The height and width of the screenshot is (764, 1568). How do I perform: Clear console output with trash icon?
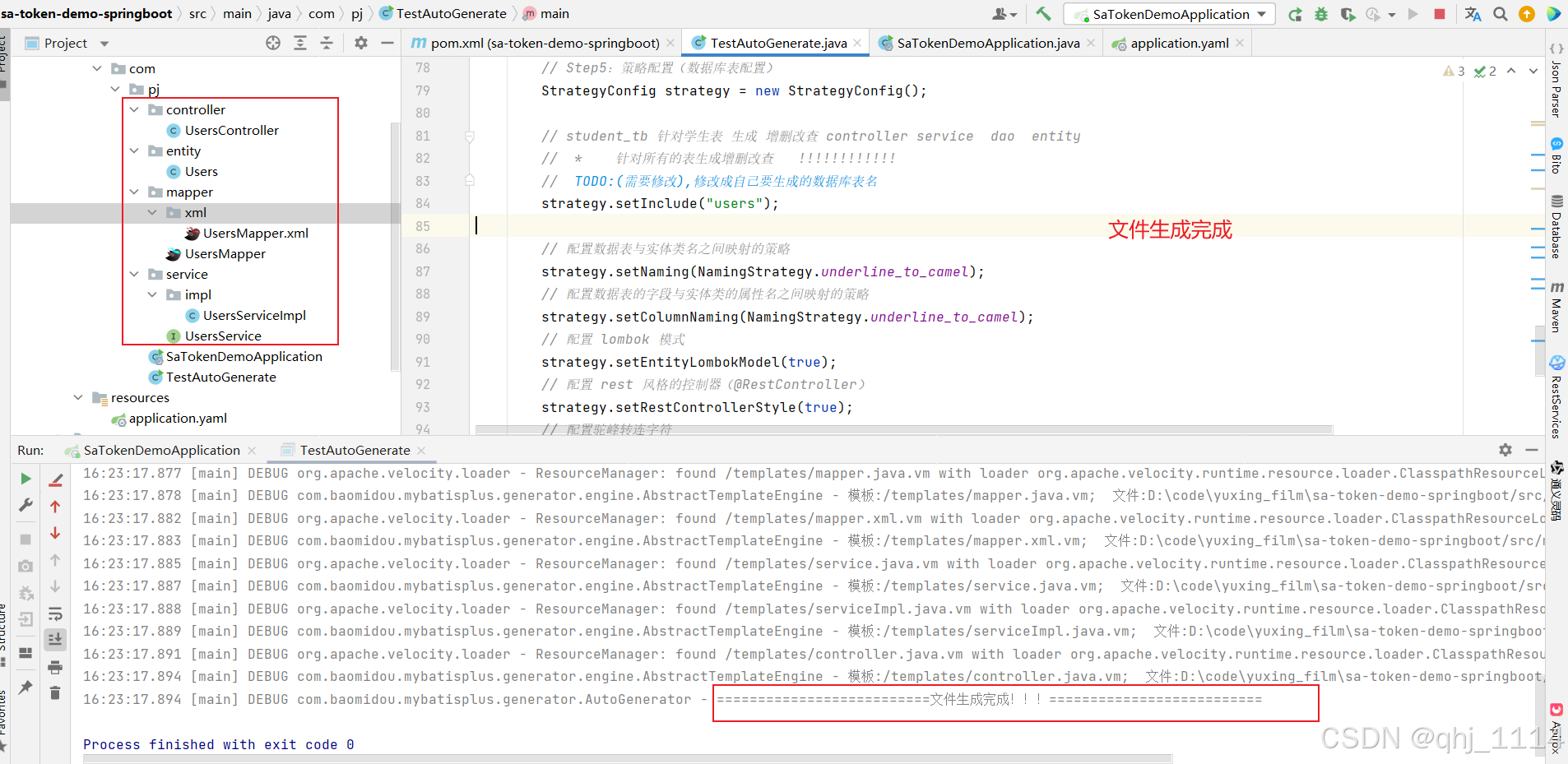coord(55,692)
